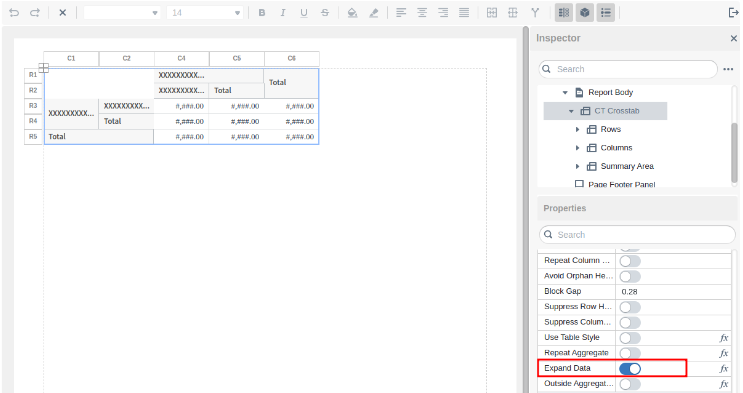Collapse the Report Body tree node
743x393 pixels.
(565, 92)
